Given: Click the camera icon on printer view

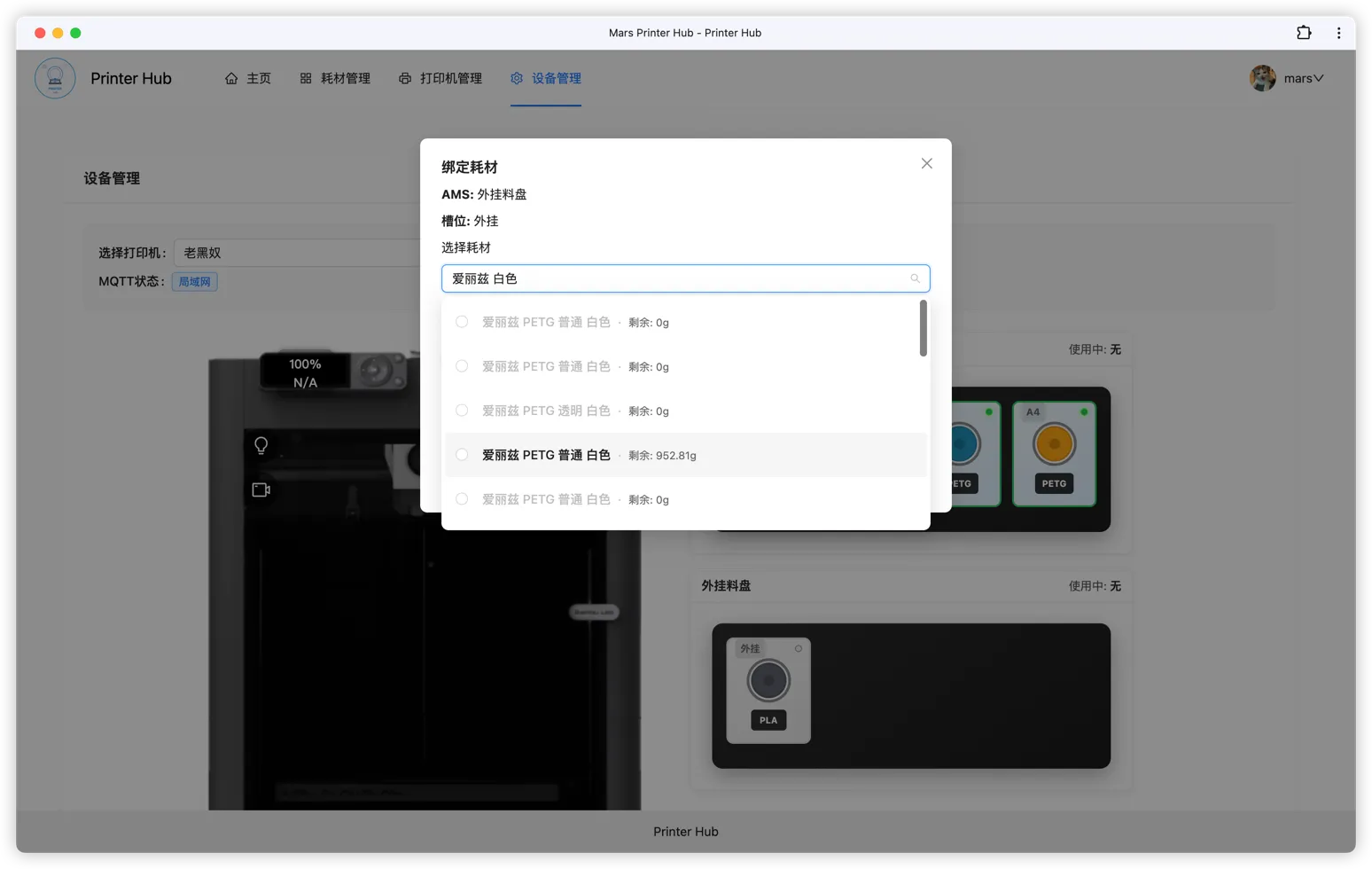Looking at the screenshot, I should coord(261,489).
